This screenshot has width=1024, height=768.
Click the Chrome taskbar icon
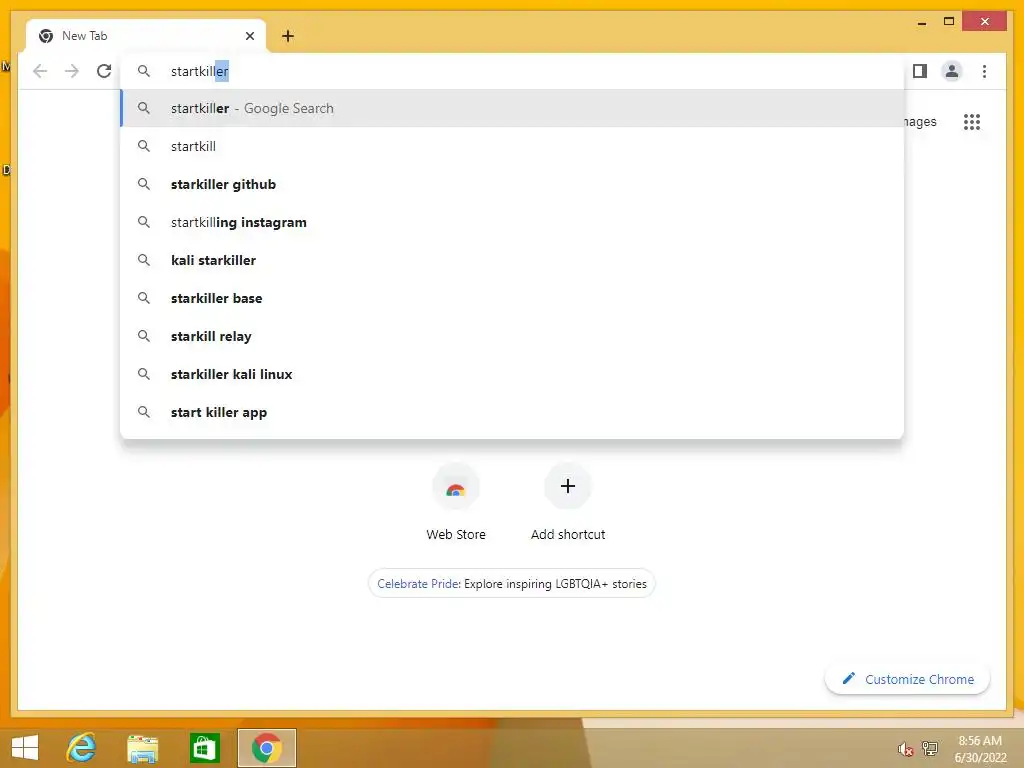pyautogui.click(x=266, y=748)
